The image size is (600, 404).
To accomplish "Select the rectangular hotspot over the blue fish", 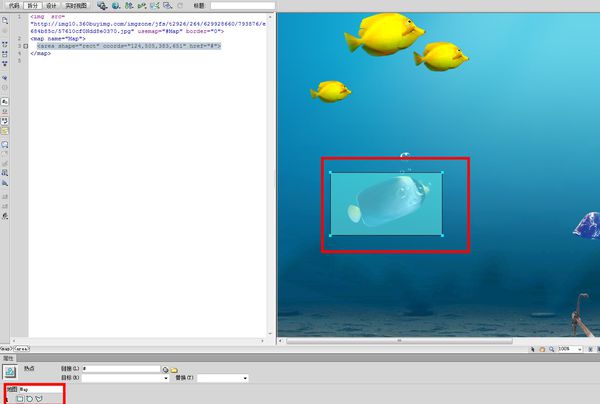I will [386, 204].
